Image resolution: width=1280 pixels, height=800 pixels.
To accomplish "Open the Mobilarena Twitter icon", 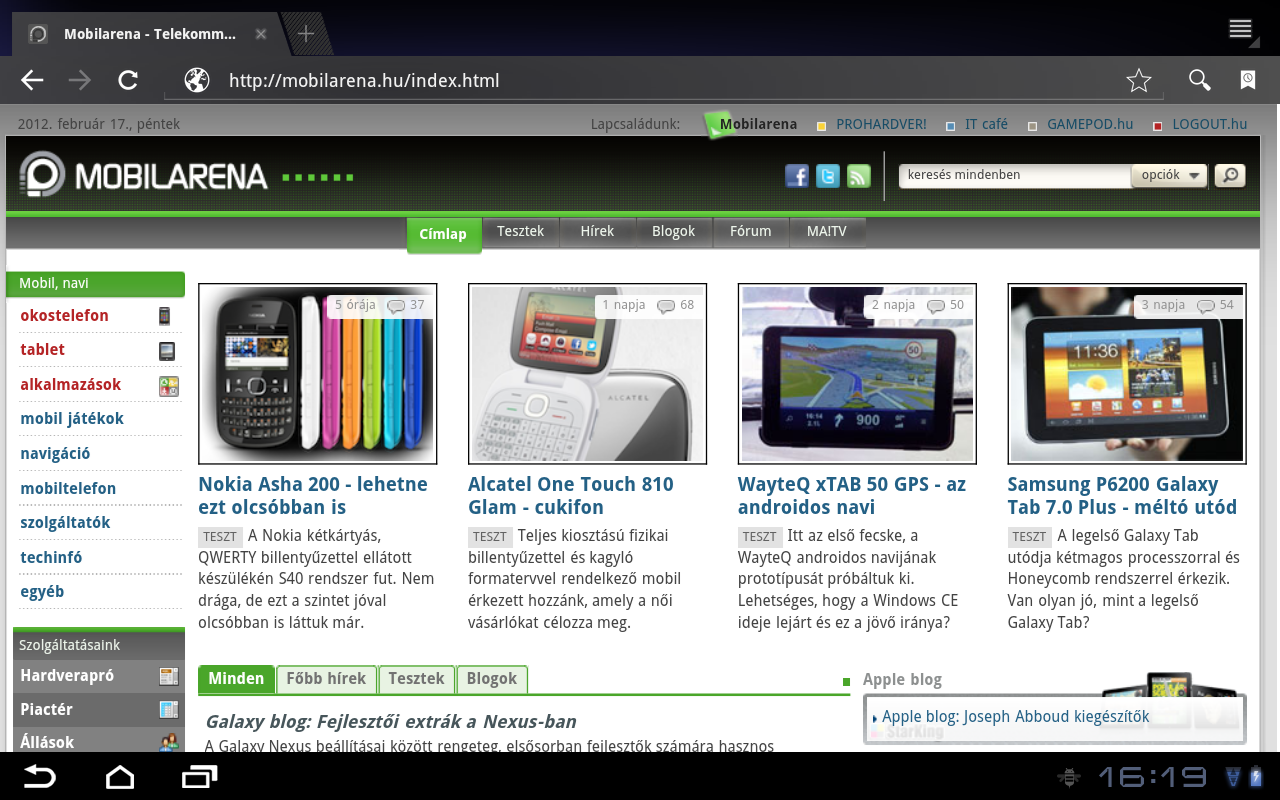I will pos(828,176).
